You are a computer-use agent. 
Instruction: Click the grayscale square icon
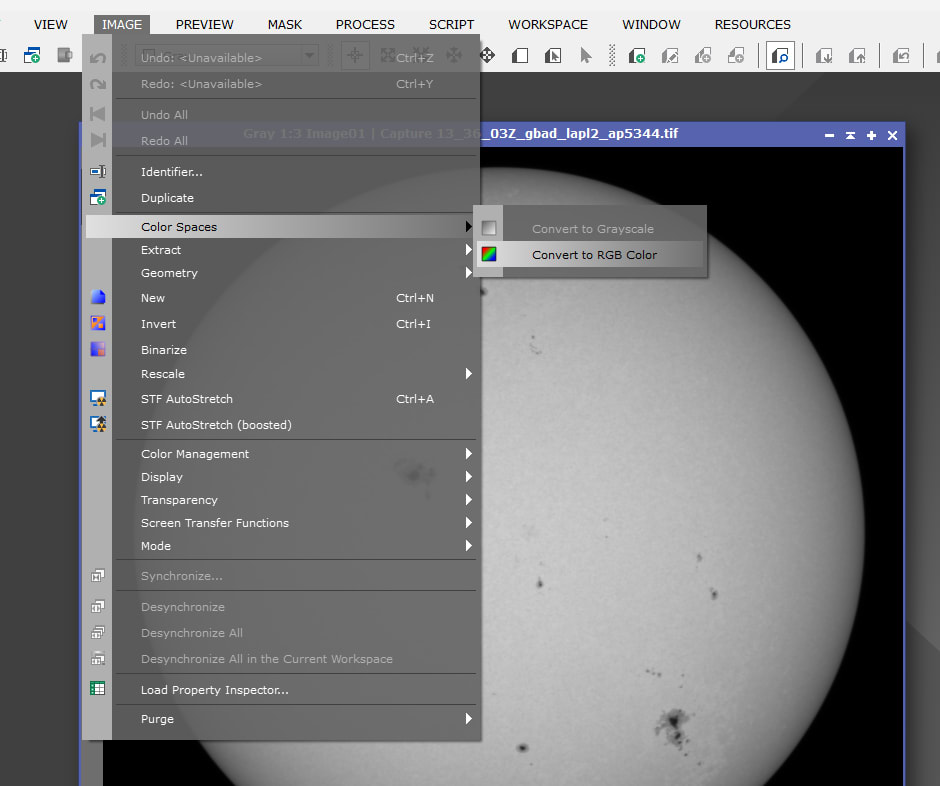tap(489, 228)
